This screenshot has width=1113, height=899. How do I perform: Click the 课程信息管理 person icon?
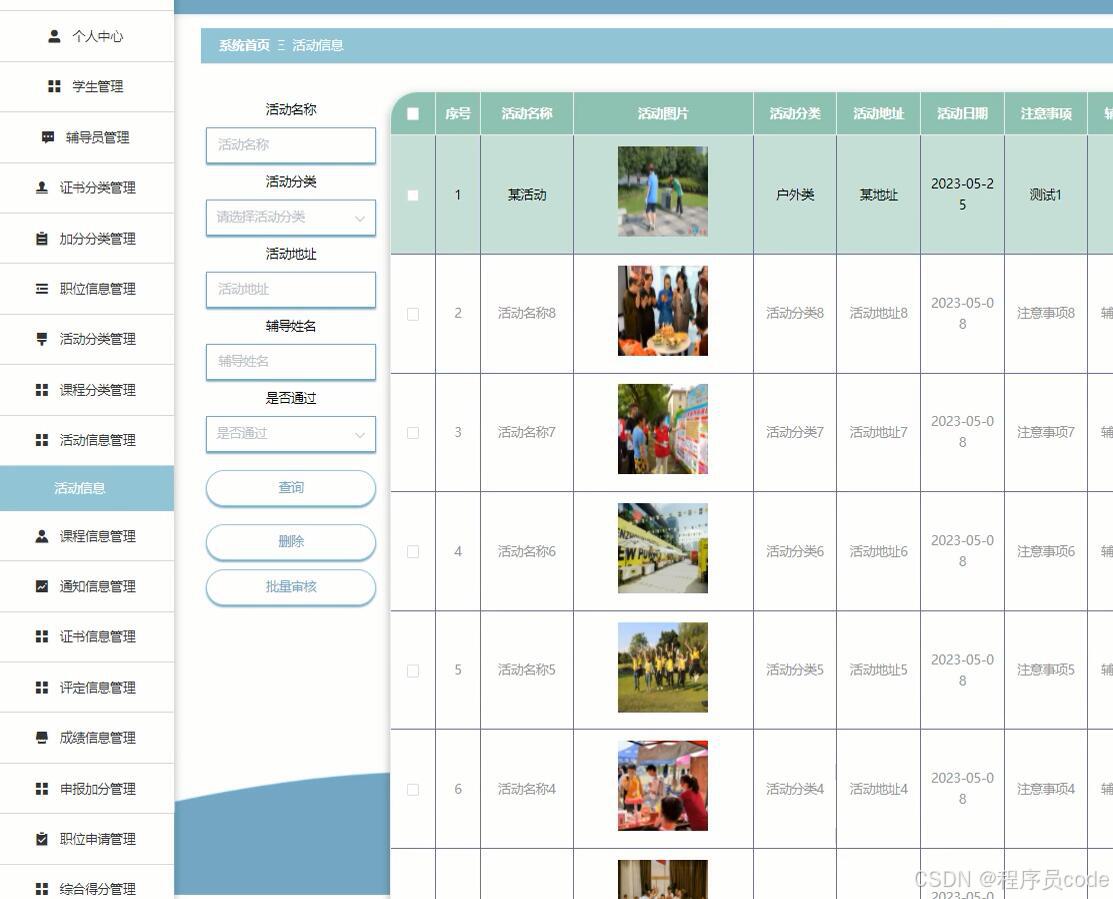click(x=42, y=536)
